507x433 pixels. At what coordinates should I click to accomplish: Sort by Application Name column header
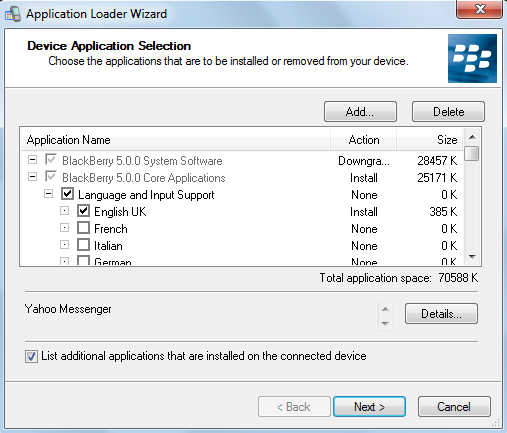[175, 140]
